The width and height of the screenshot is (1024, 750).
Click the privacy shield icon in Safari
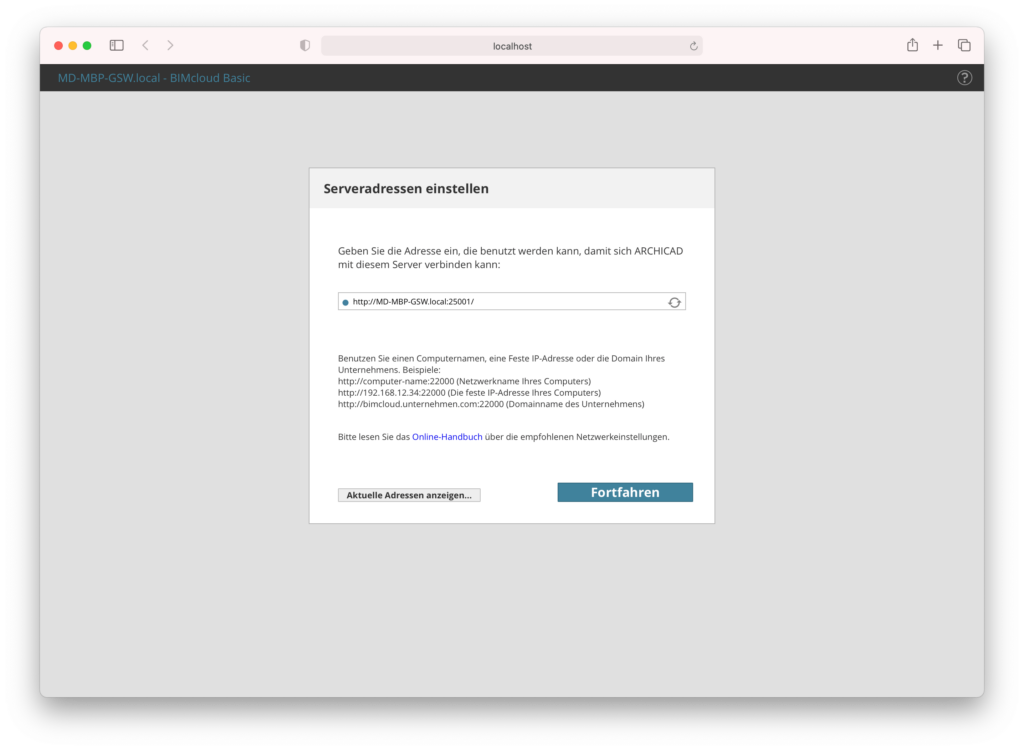(x=303, y=45)
